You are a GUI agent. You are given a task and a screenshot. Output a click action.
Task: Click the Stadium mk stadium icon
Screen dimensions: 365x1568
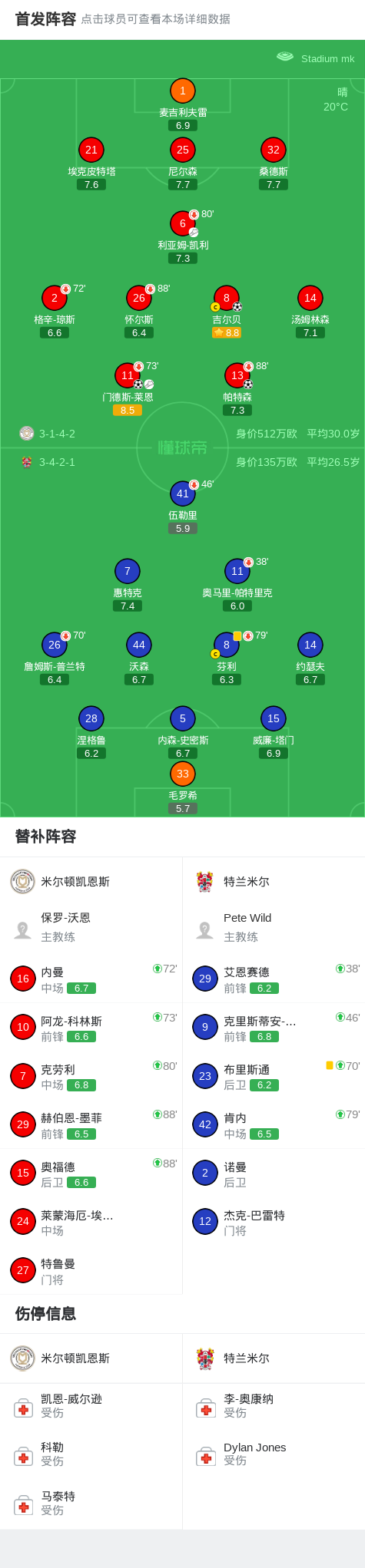tap(285, 58)
